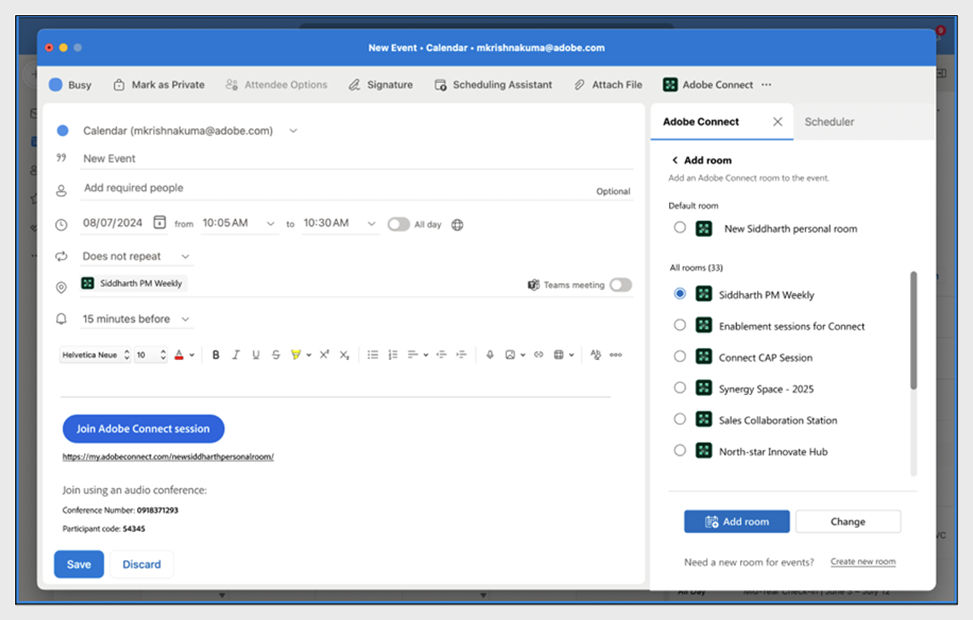Click Join Adobe Connect session button
Viewport: 973px width, 620px height.
143,428
